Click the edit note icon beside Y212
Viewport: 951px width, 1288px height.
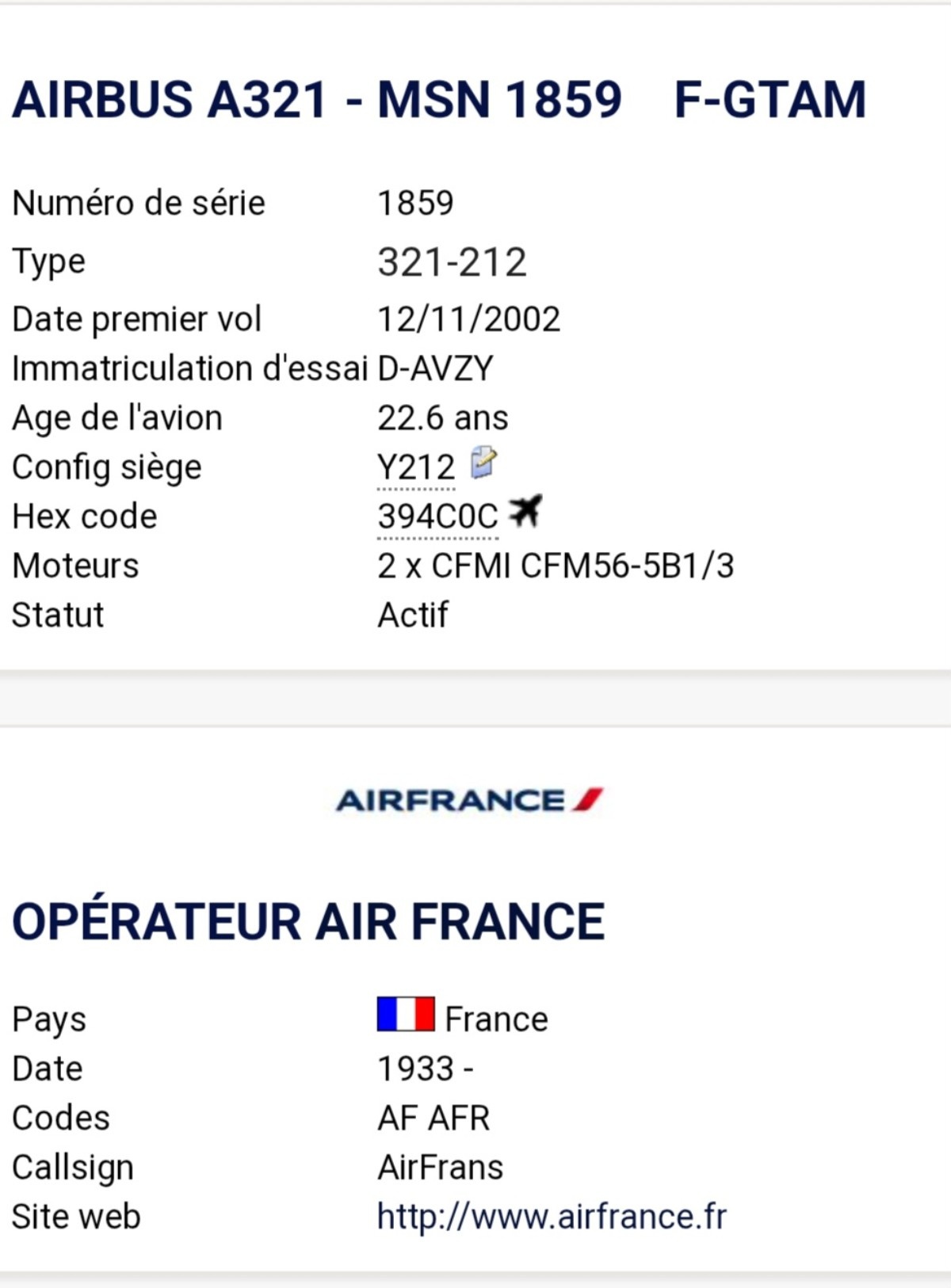(483, 463)
